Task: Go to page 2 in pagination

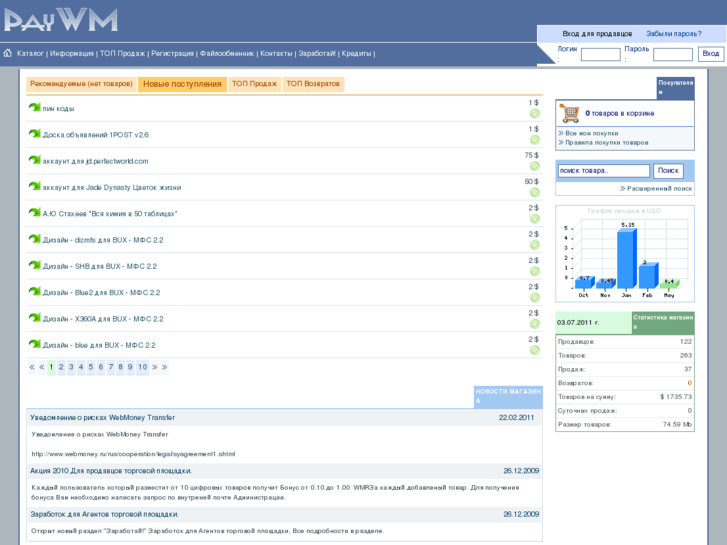Action: 61,367
